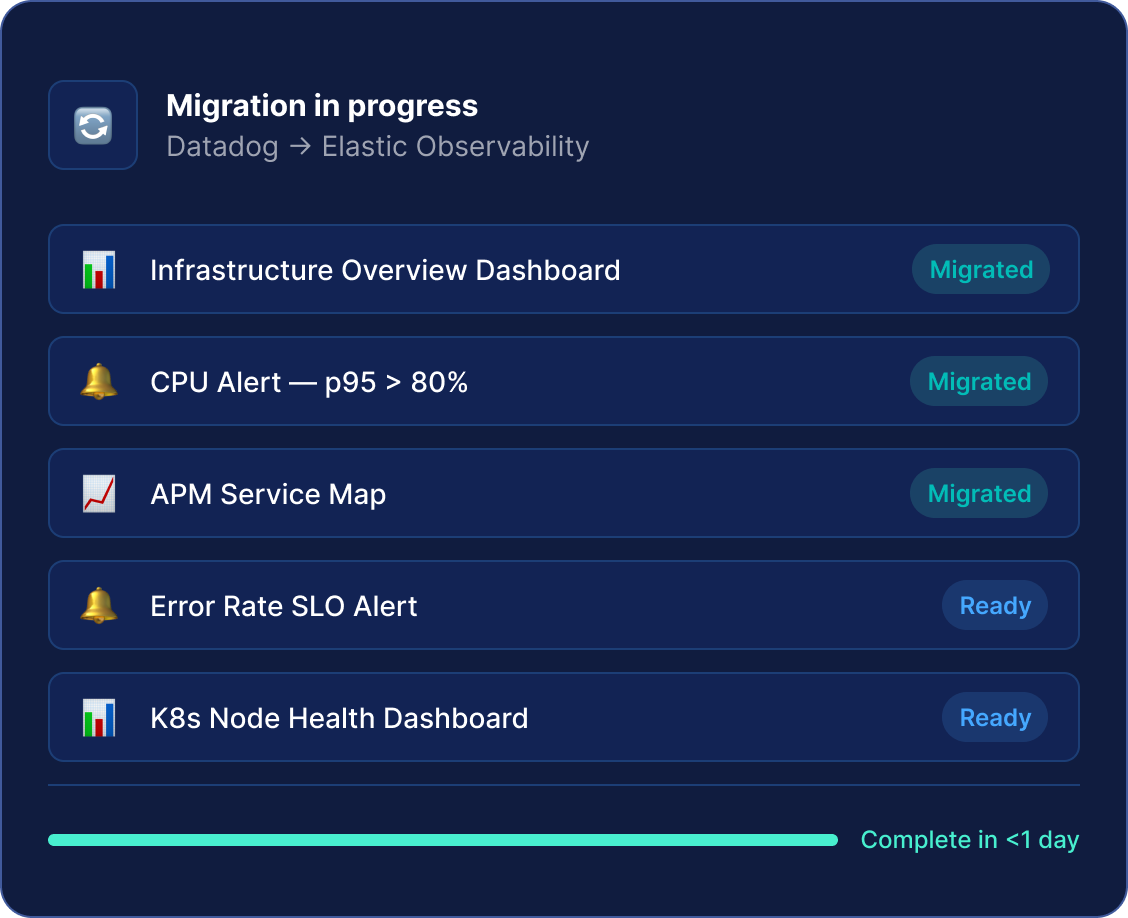Open the APM Service Map item
Image resolution: width=1128 pixels, height=918 pixels.
268,494
